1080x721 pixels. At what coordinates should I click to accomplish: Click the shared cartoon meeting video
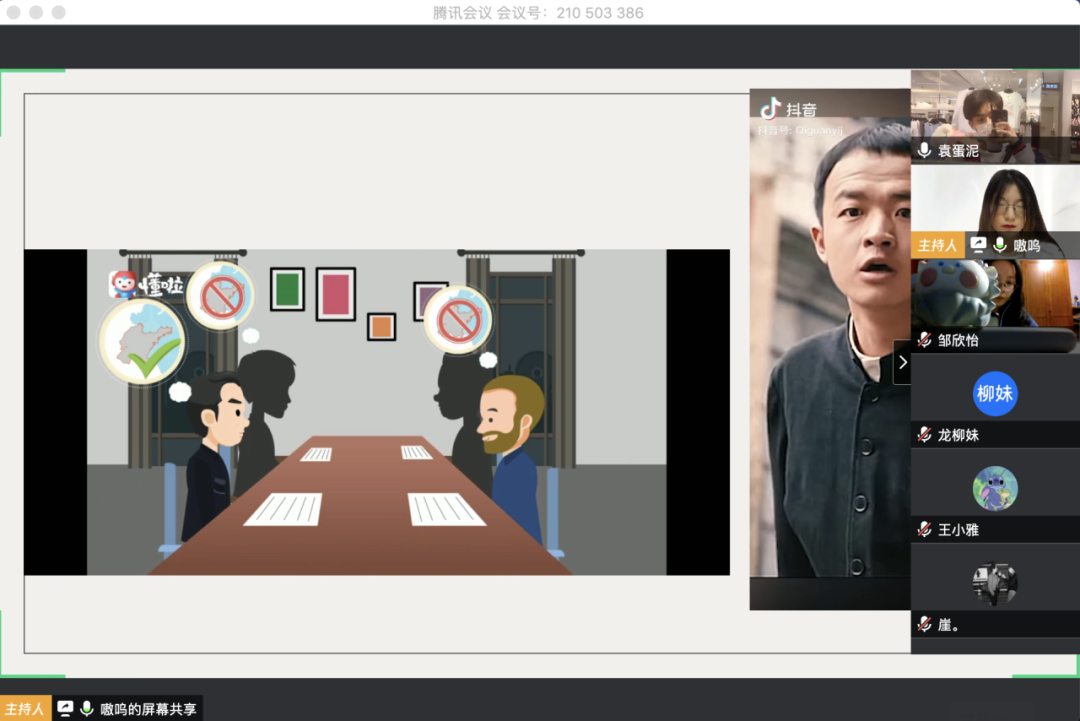(376, 412)
